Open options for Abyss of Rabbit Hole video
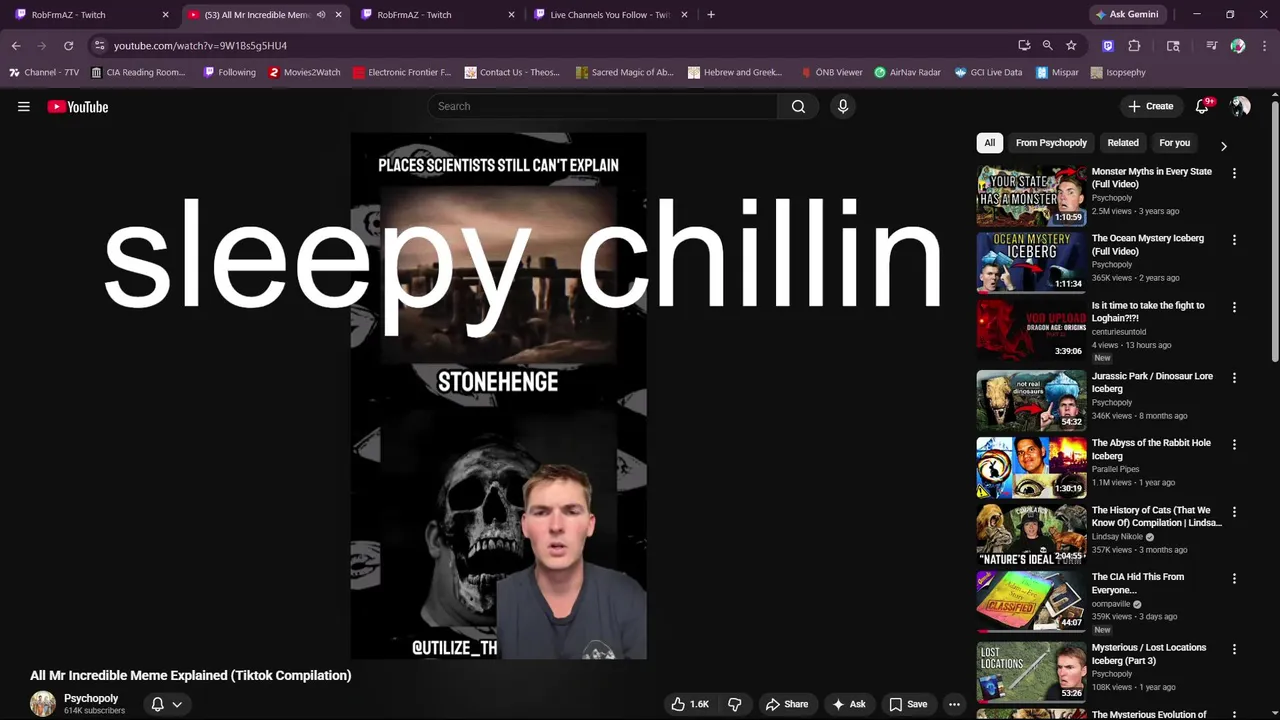1280x720 pixels. tap(1234, 444)
